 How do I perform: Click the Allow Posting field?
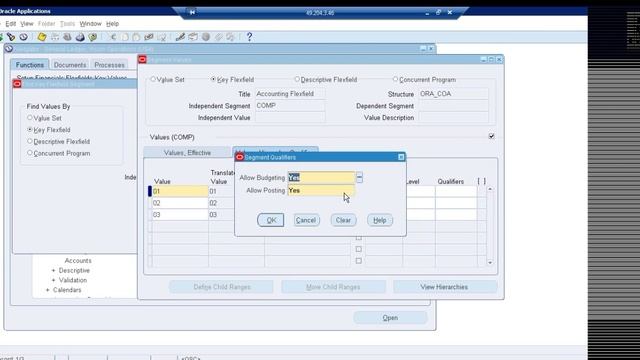[321, 190]
